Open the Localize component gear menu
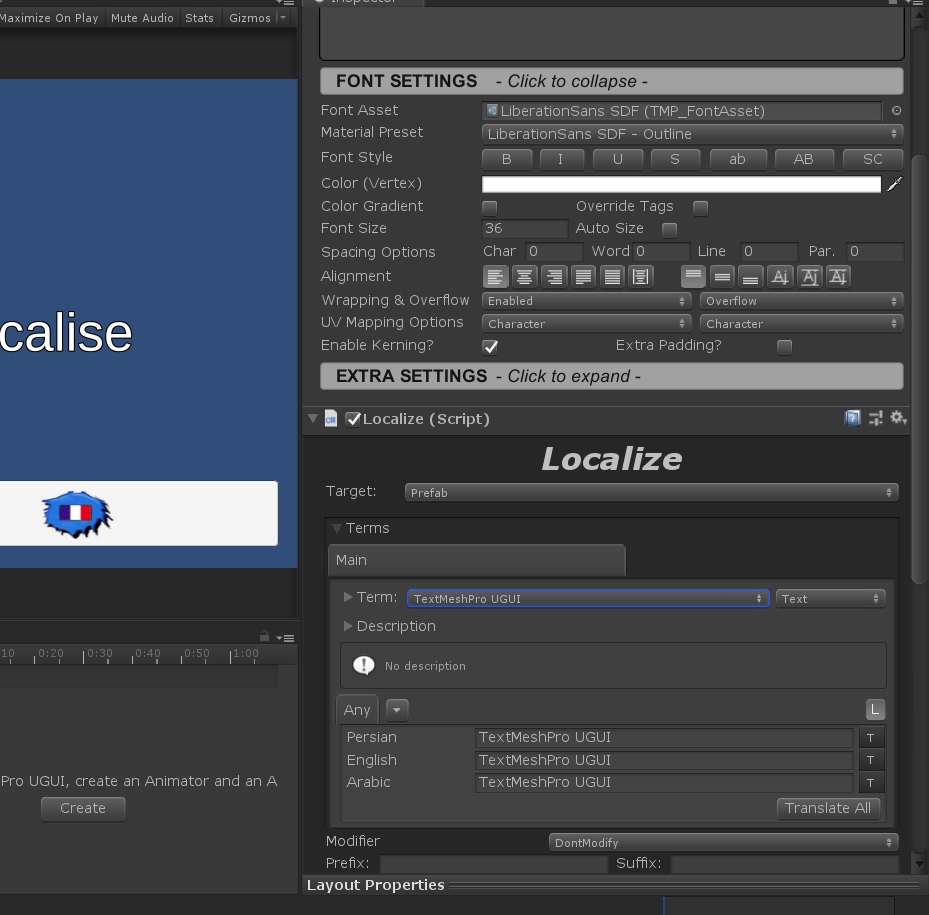The image size is (929, 915). [x=897, y=419]
